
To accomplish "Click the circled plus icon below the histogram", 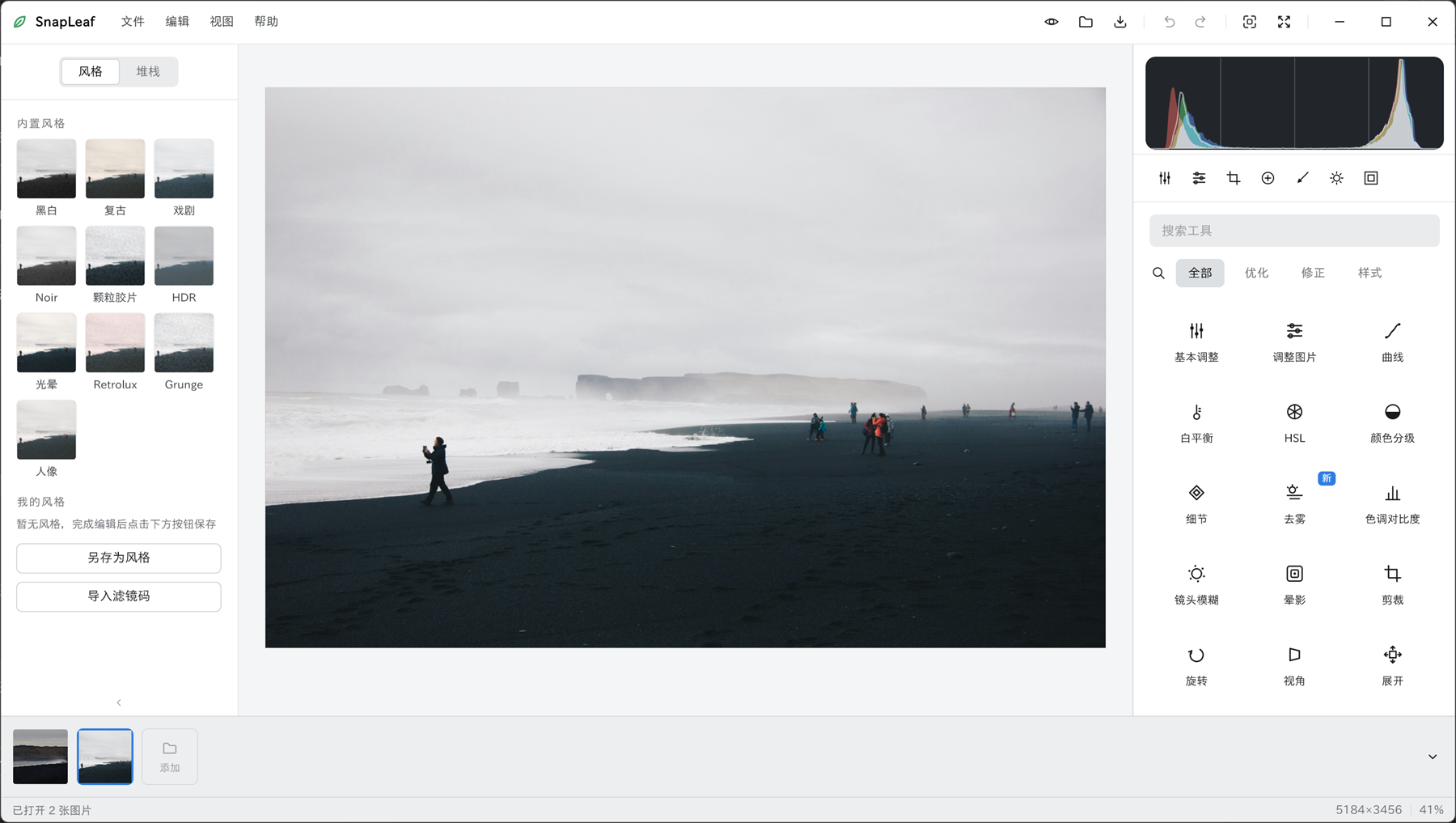I will pyautogui.click(x=1268, y=178).
